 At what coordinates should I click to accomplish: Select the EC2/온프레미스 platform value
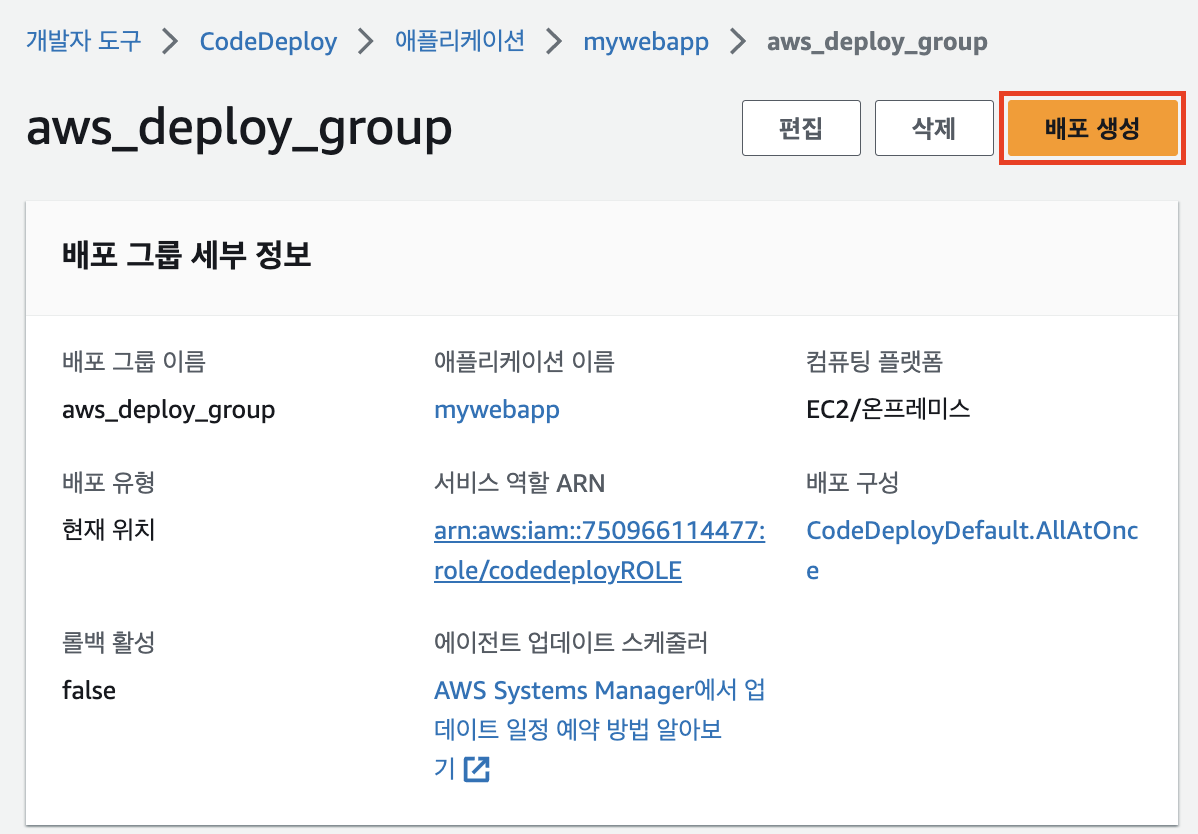tap(888, 409)
